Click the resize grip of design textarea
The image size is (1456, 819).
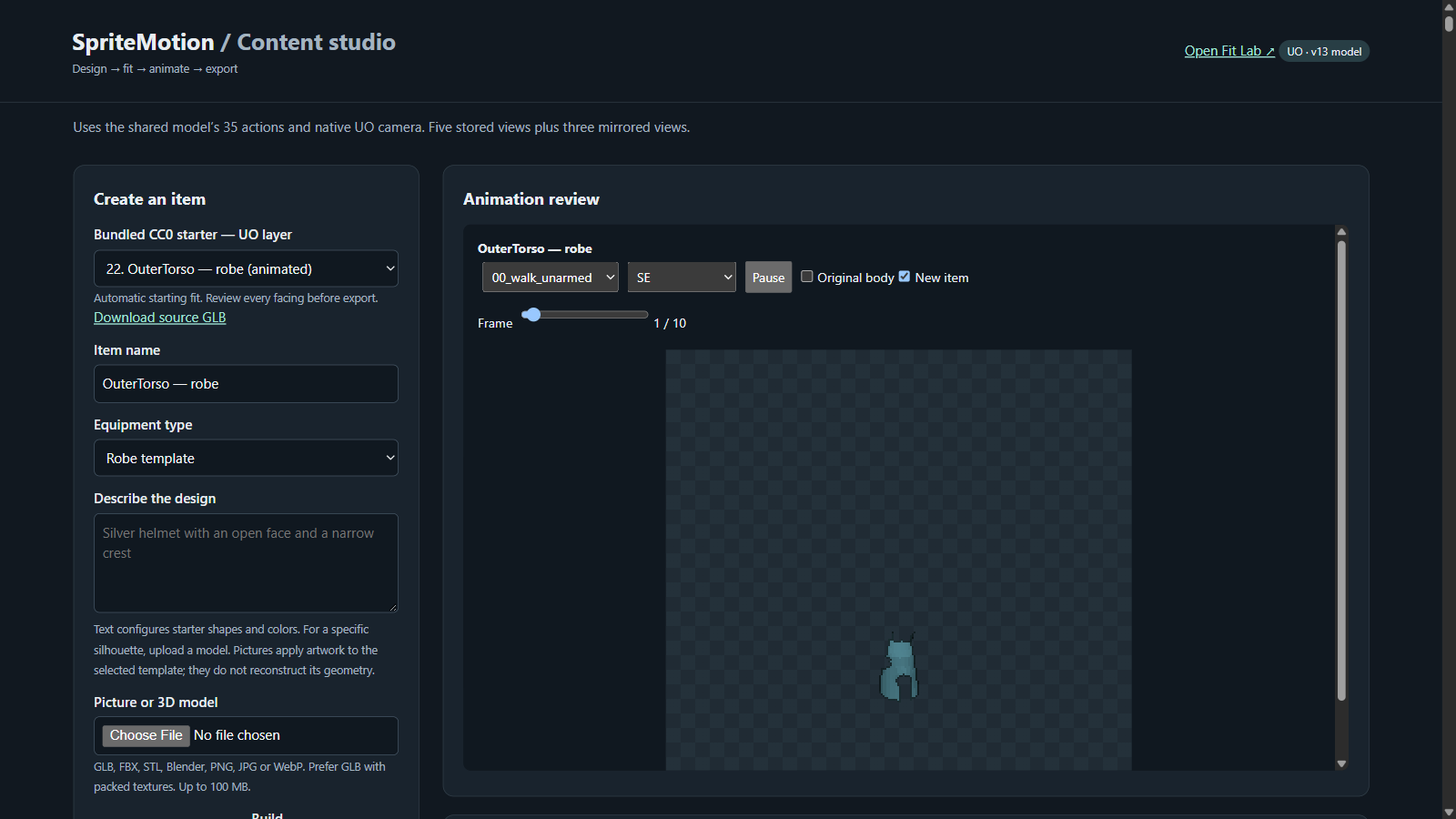click(x=392, y=607)
